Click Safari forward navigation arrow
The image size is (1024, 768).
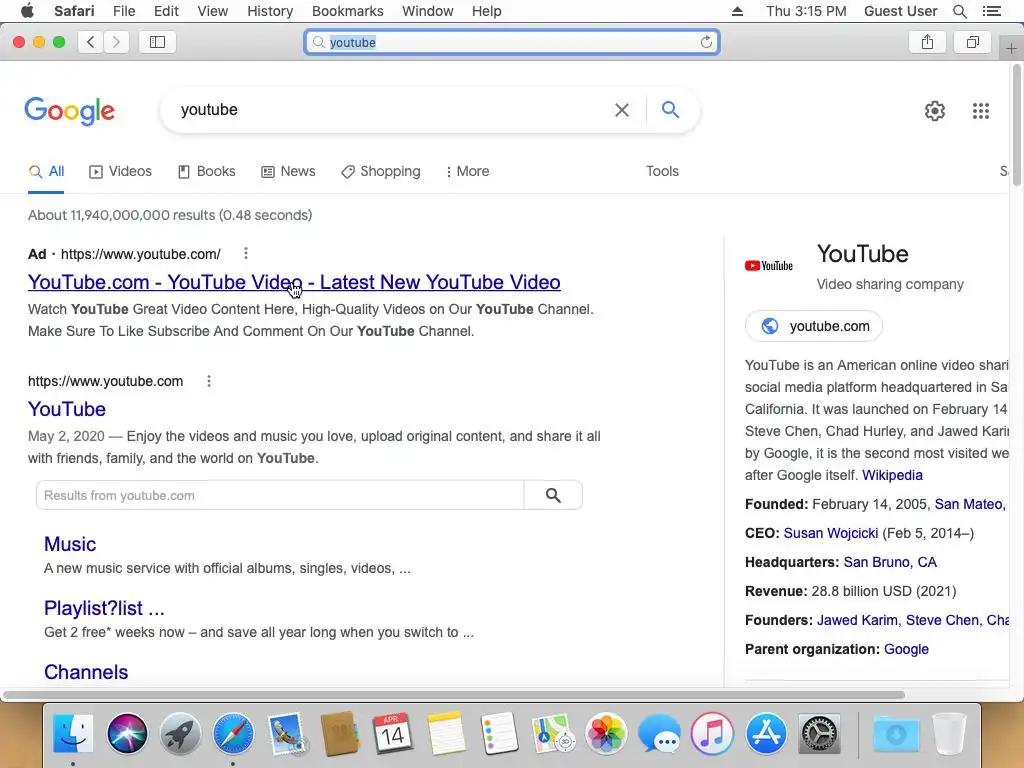click(116, 42)
